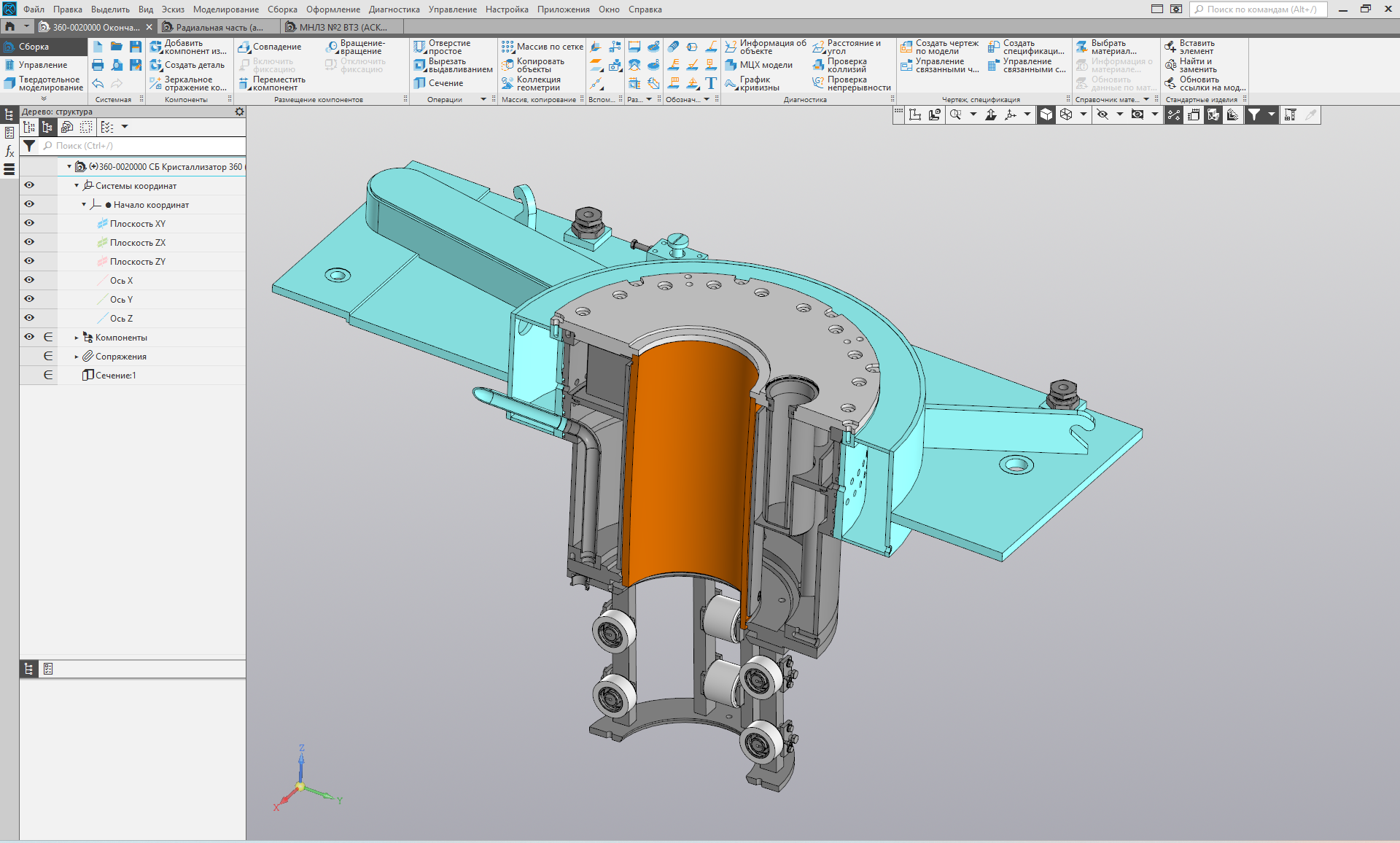Switch to the Радиальная часть document tab
Viewport: 1400px width, 843px height.
coord(219,27)
